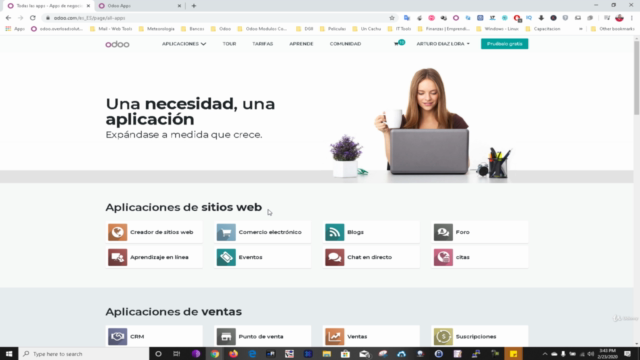Open Firefox from the taskbar

pyautogui.click(x=233, y=354)
